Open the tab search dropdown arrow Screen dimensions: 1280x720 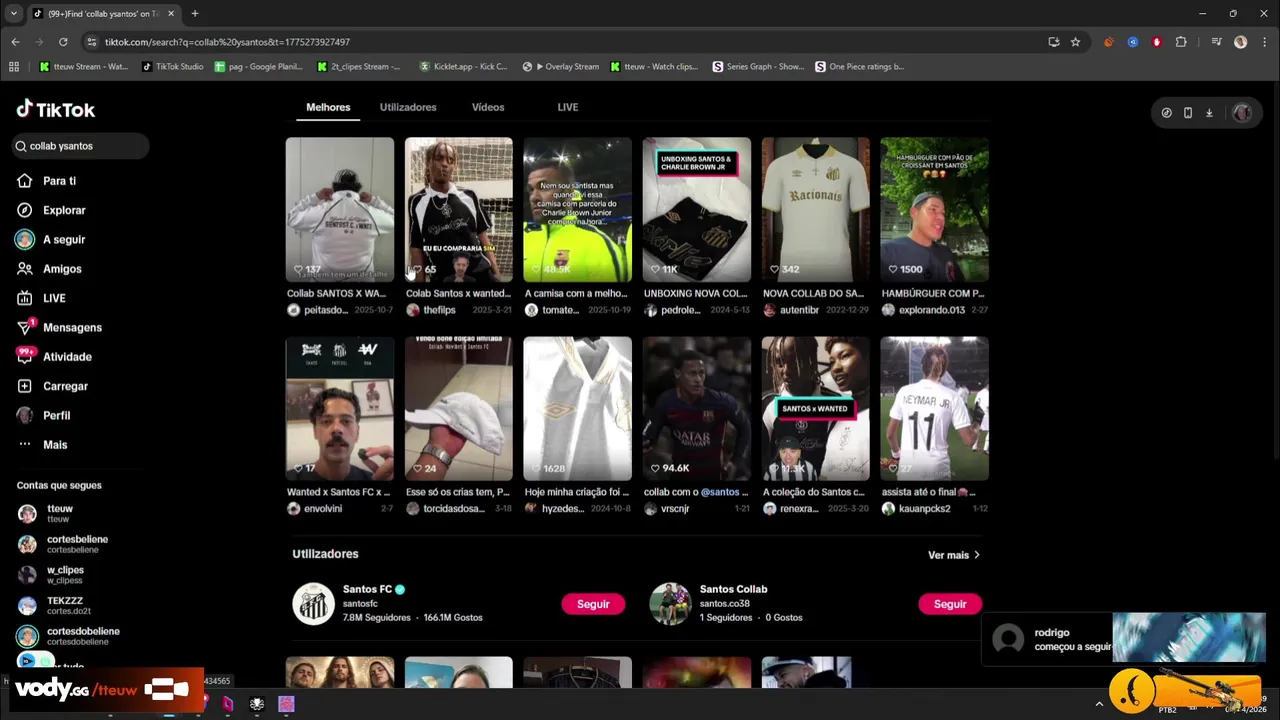(x=14, y=14)
